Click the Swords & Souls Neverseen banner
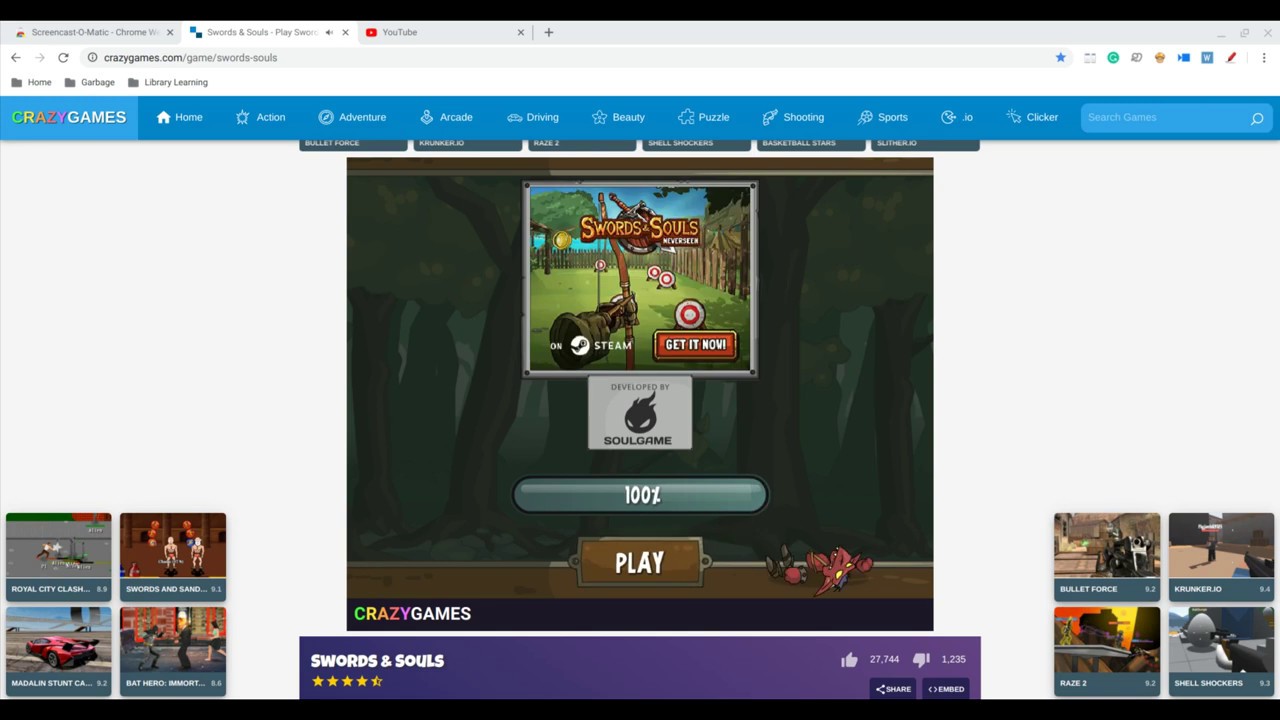1280x720 pixels. [x=640, y=279]
